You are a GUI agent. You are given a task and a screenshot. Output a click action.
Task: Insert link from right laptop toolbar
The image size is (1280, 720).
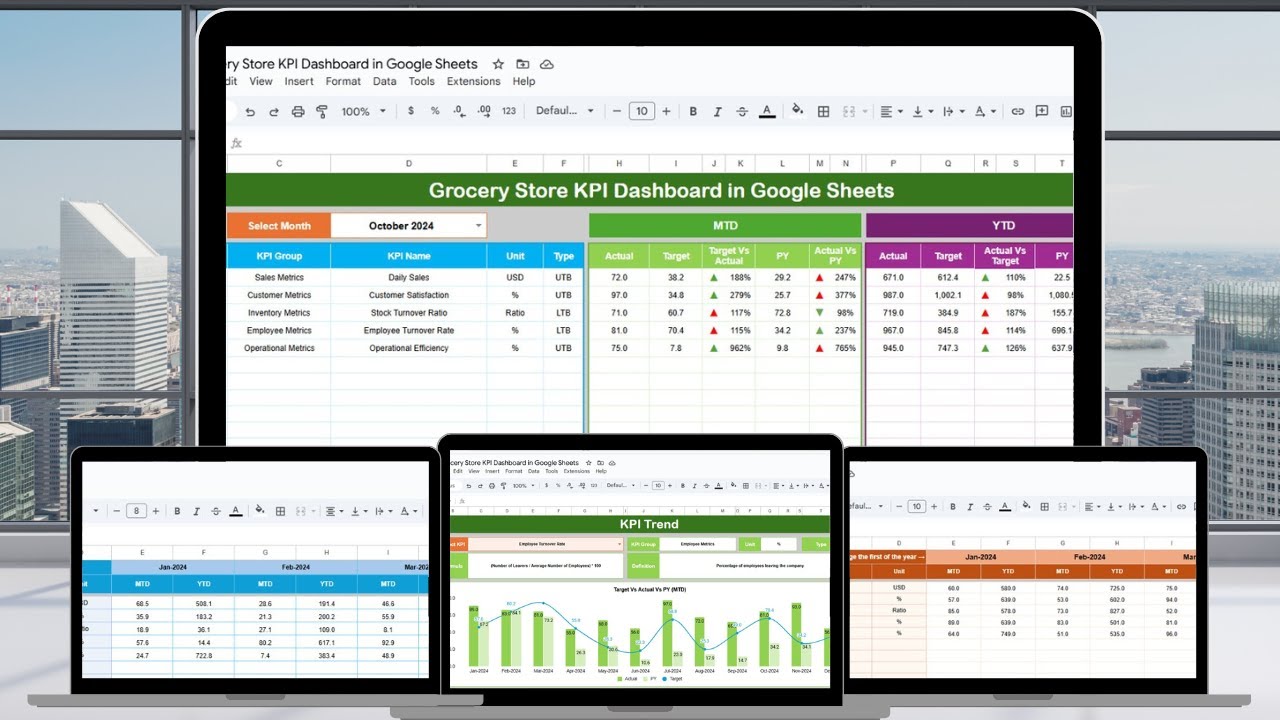[x=1181, y=507]
